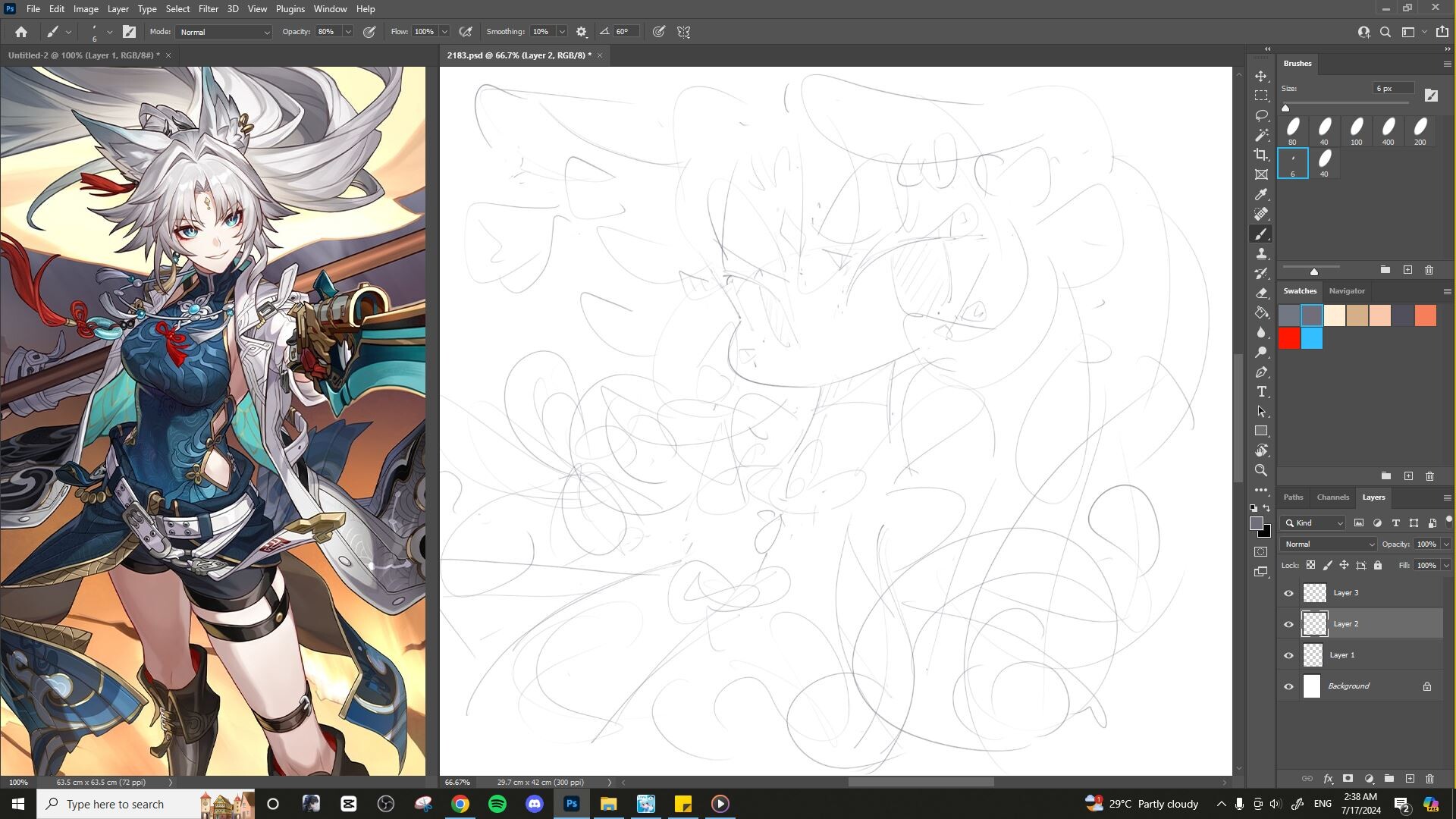Open the Smoothing dropdown arrow
1456x819 pixels.
562,32
